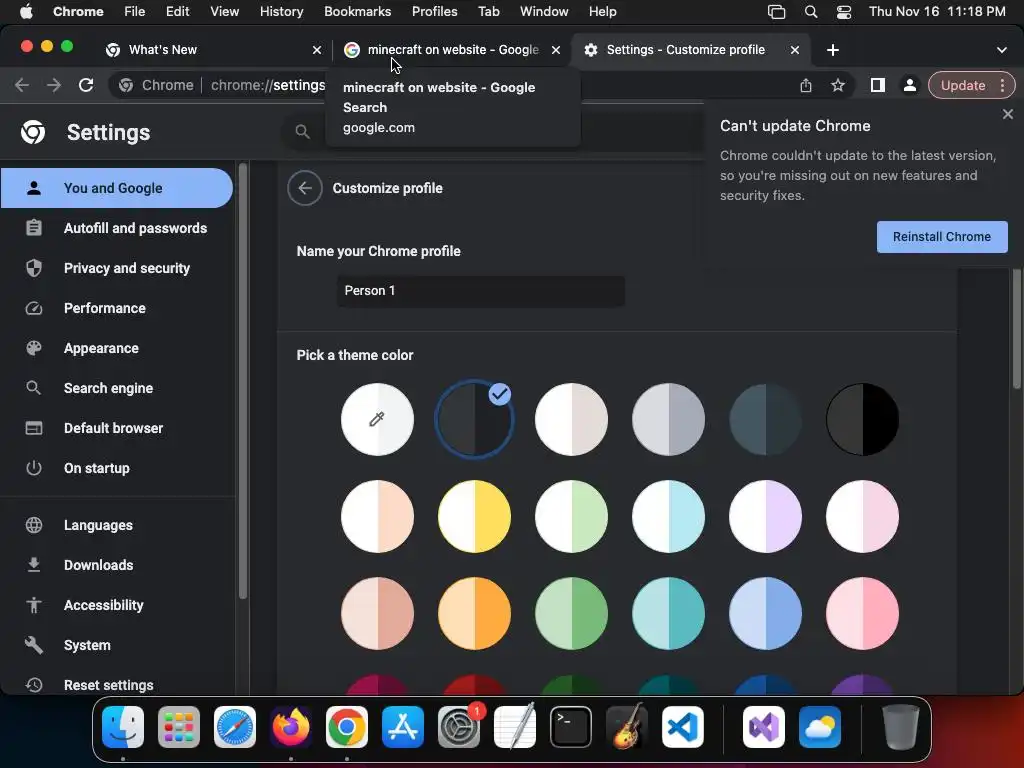
Task: Choose the pink theme color swatch
Action: click(862, 614)
